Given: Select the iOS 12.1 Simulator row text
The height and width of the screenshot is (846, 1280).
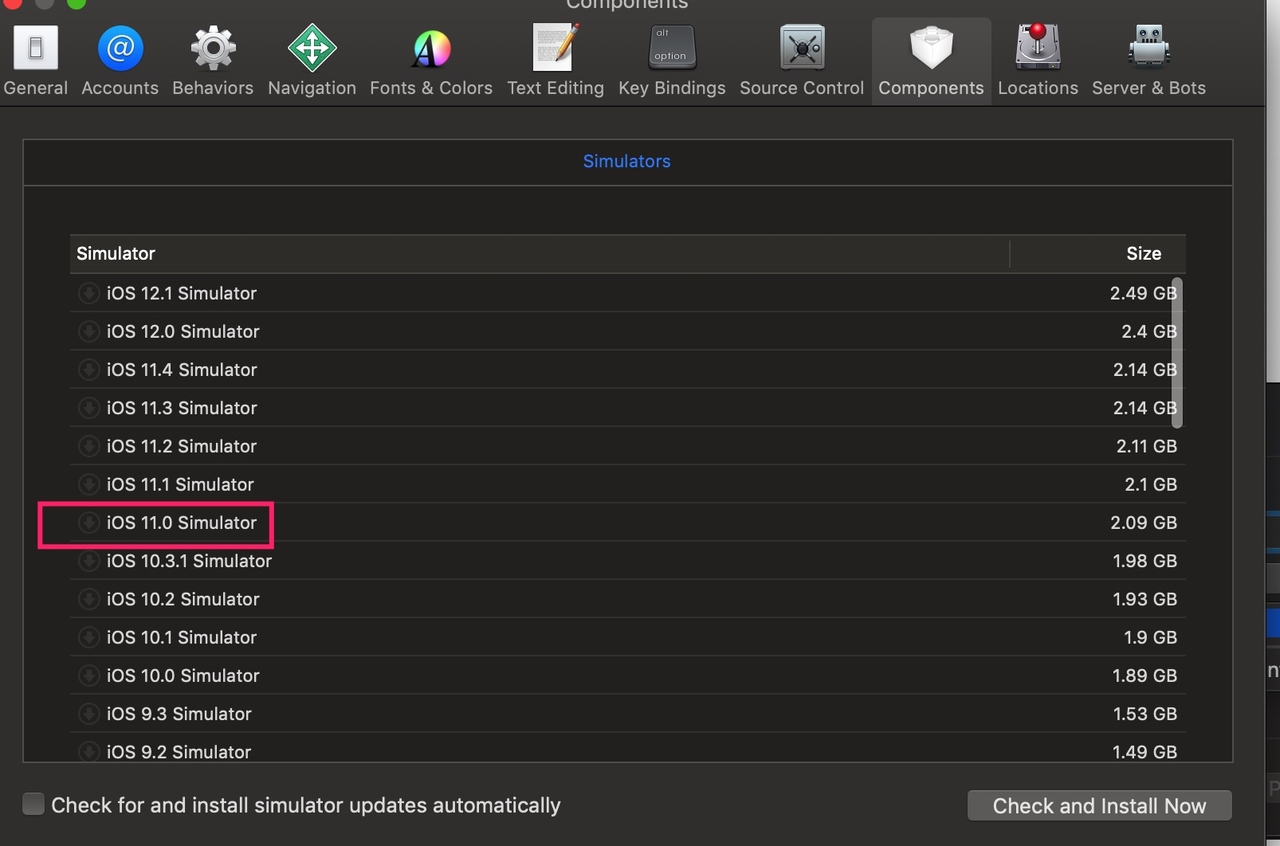Looking at the screenshot, I should tap(182, 293).
